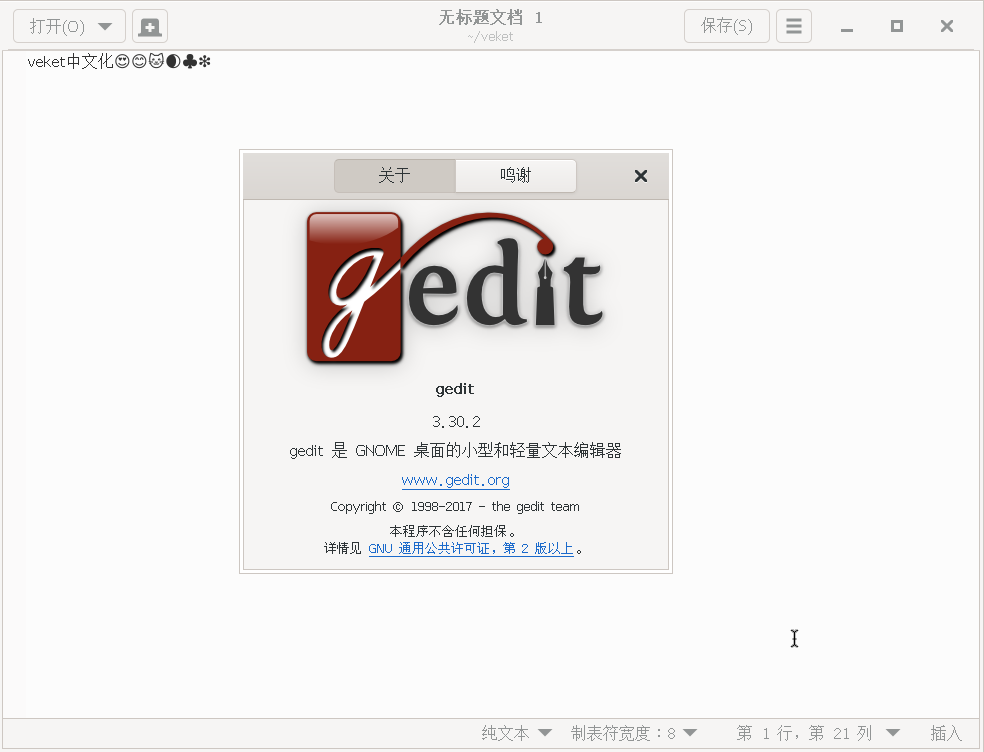Click the gedit logo image
The image size is (984, 752).
point(455,287)
